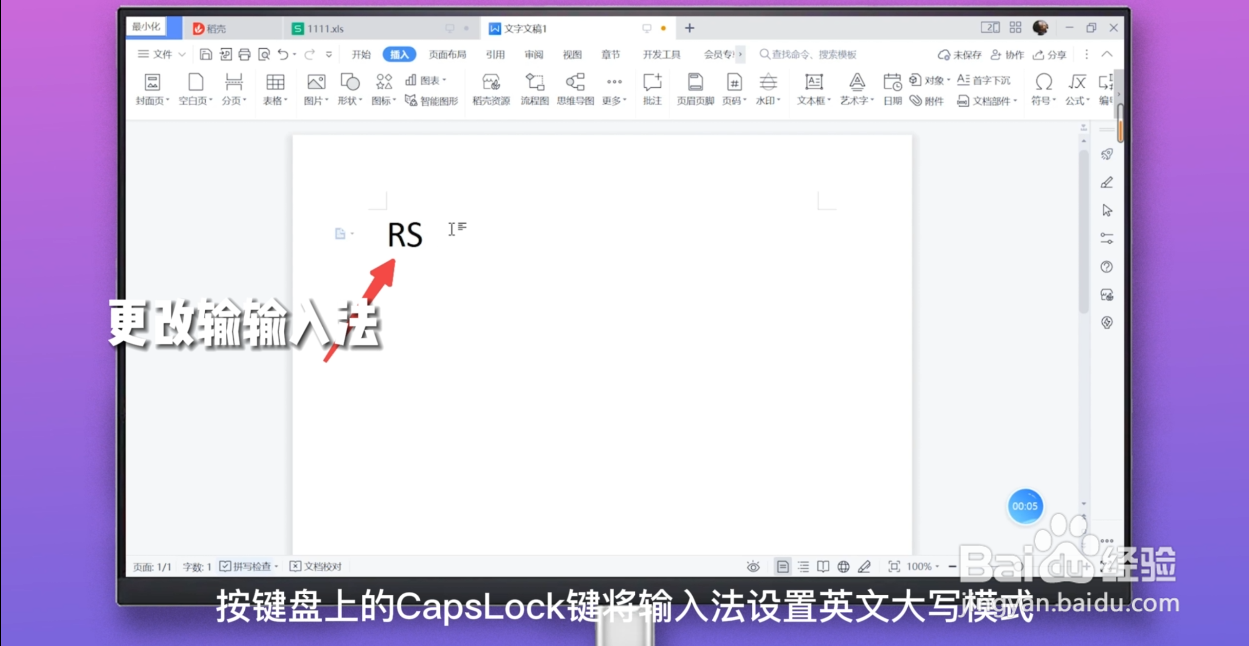The width and height of the screenshot is (1249, 646).
Task: Add a 批注 comment
Action: click(653, 88)
